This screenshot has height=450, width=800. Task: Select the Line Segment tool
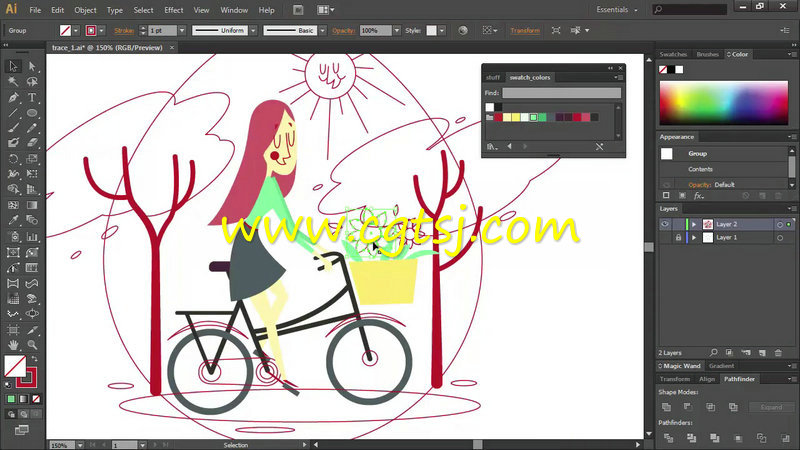13,113
